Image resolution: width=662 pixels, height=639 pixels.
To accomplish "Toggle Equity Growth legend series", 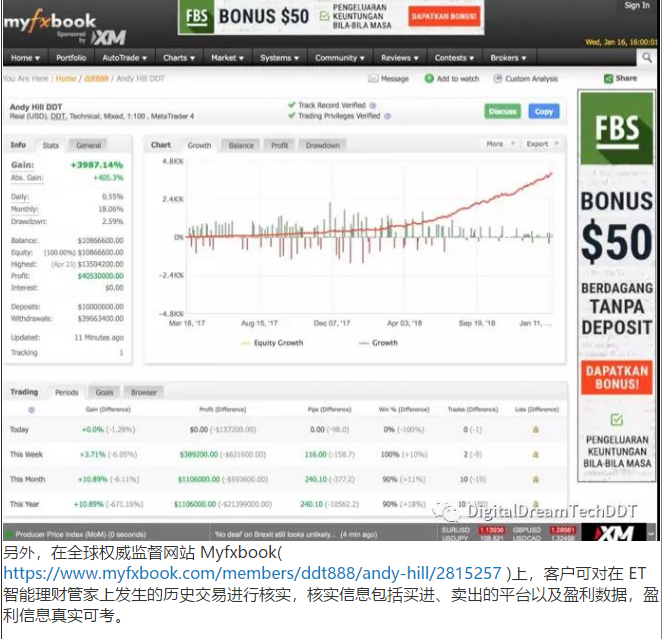I will click(x=272, y=343).
